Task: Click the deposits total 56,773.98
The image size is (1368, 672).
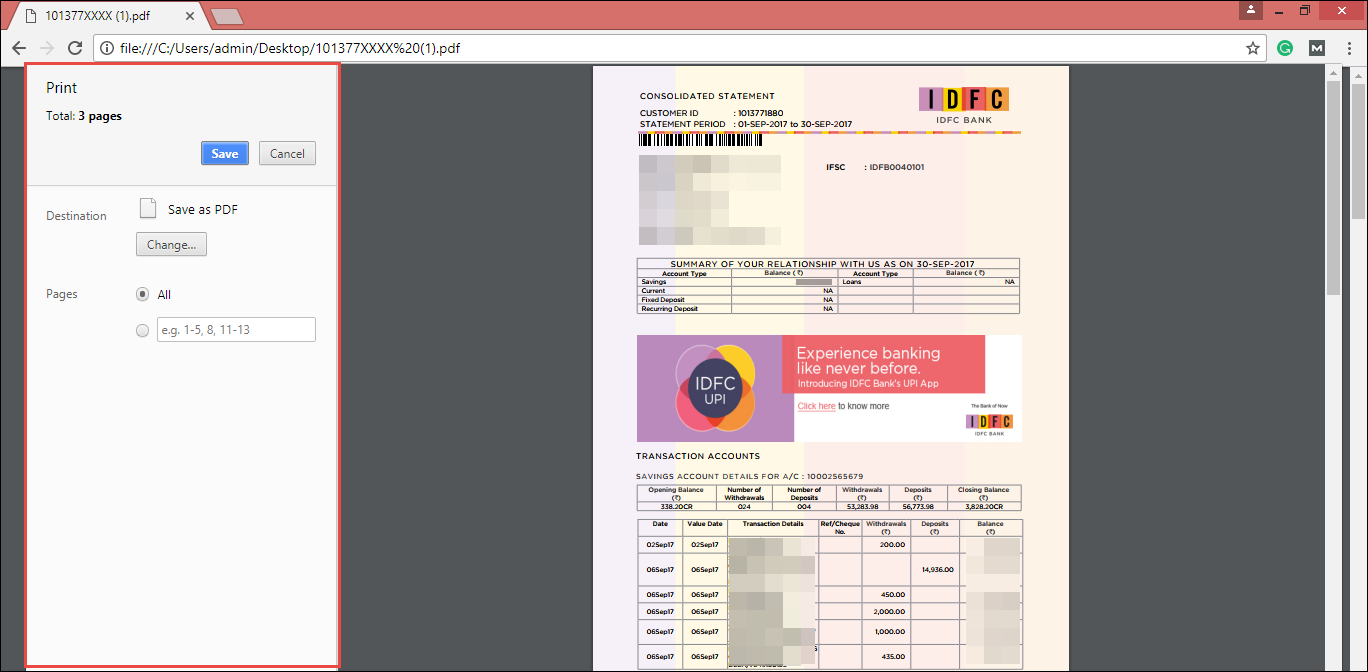Action: pyautogui.click(x=918, y=507)
